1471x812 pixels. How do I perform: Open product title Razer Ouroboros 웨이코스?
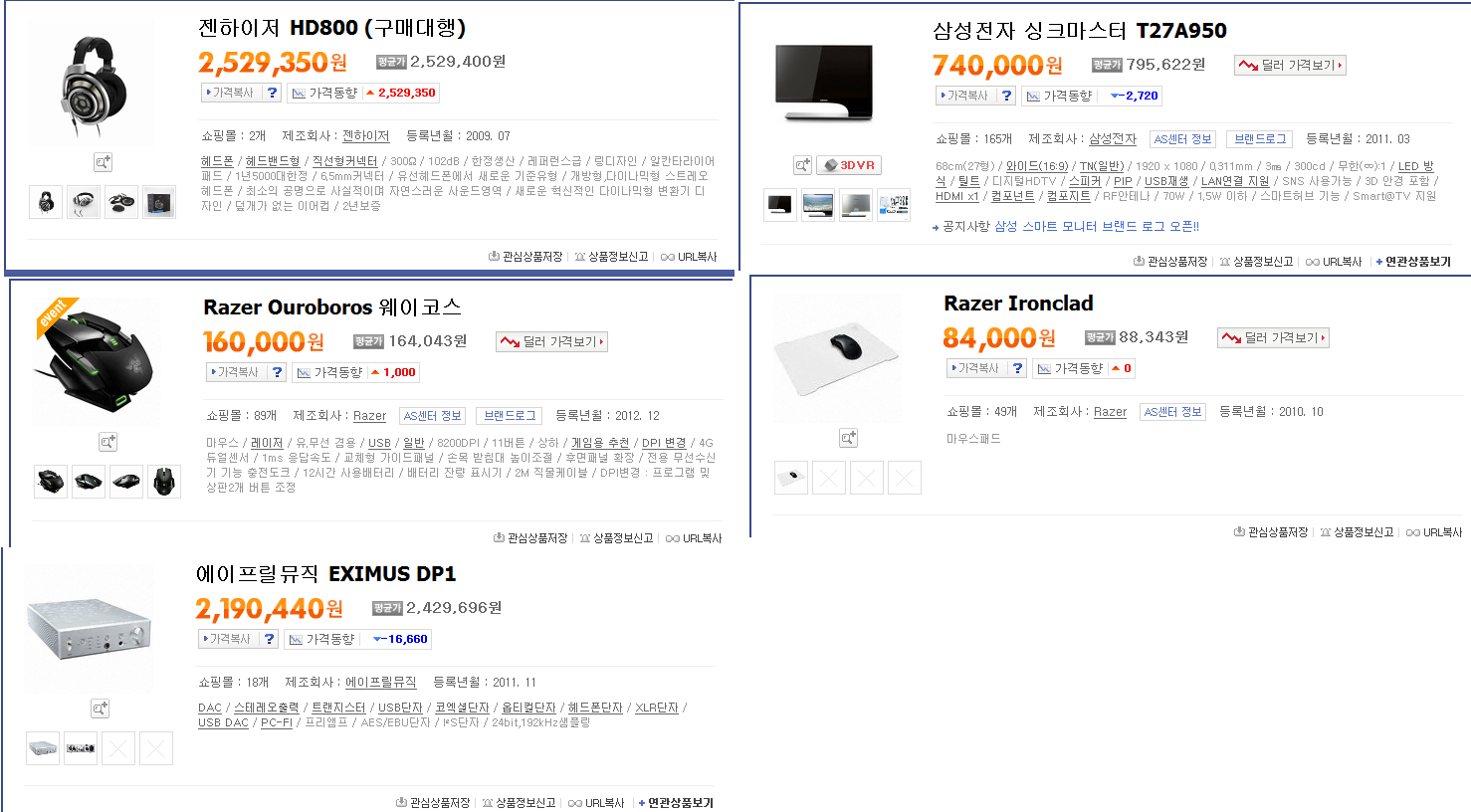332,307
